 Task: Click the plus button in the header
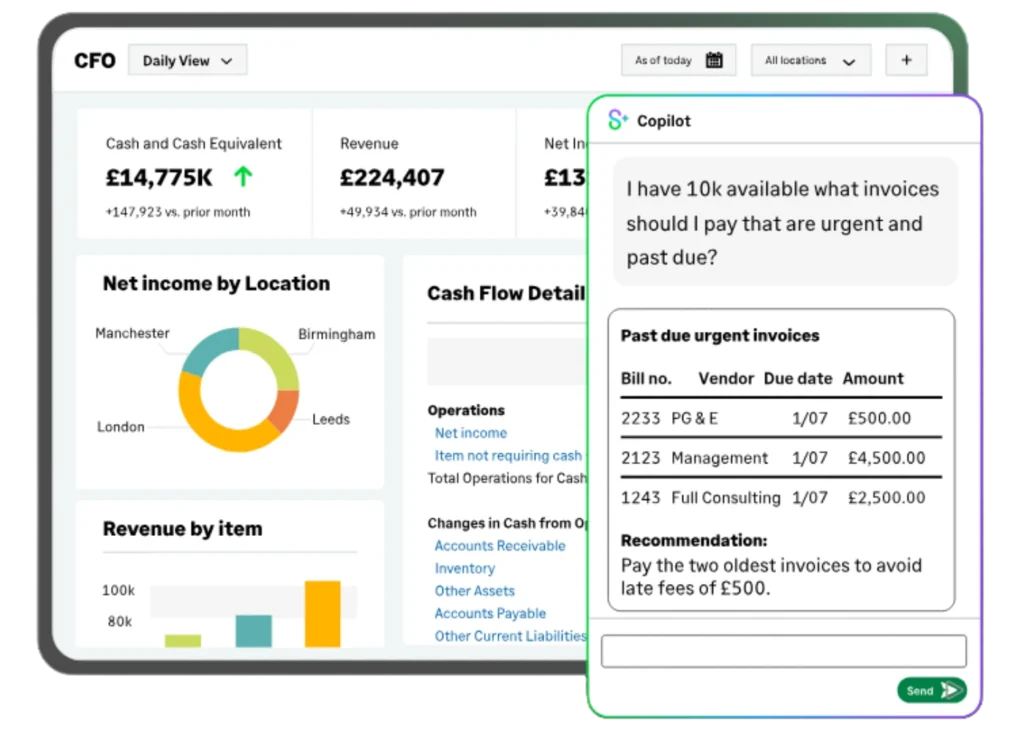click(906, 60)
